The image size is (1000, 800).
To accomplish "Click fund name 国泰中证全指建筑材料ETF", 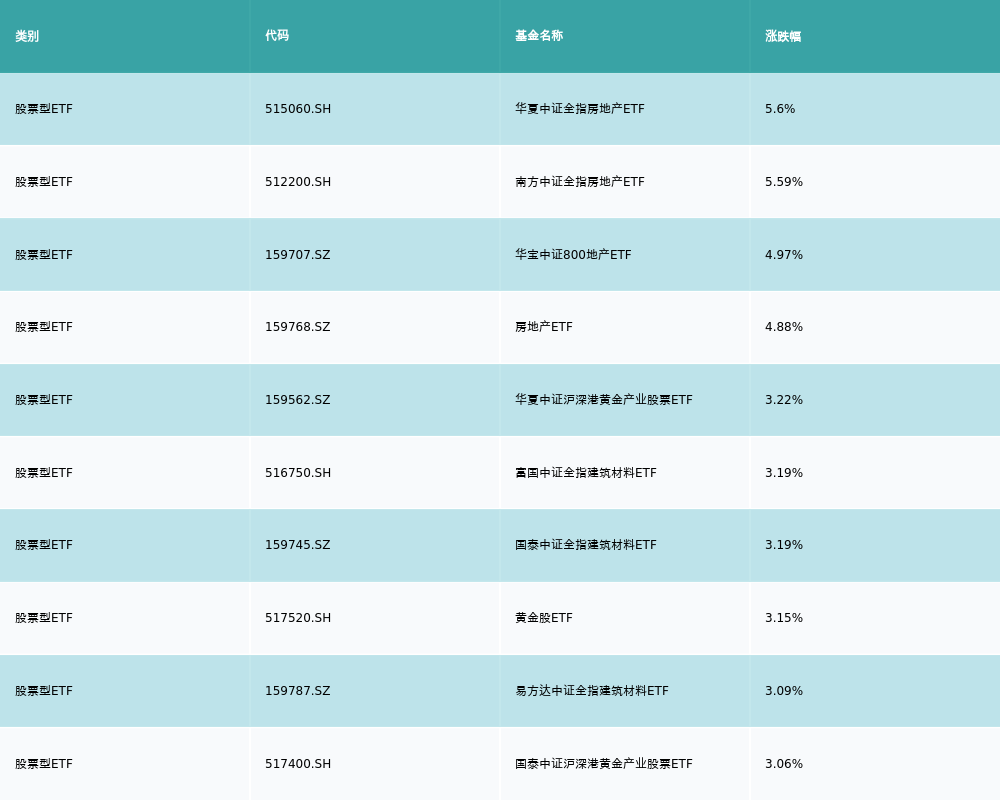I will pyautogui.click(x=585, y=545).
